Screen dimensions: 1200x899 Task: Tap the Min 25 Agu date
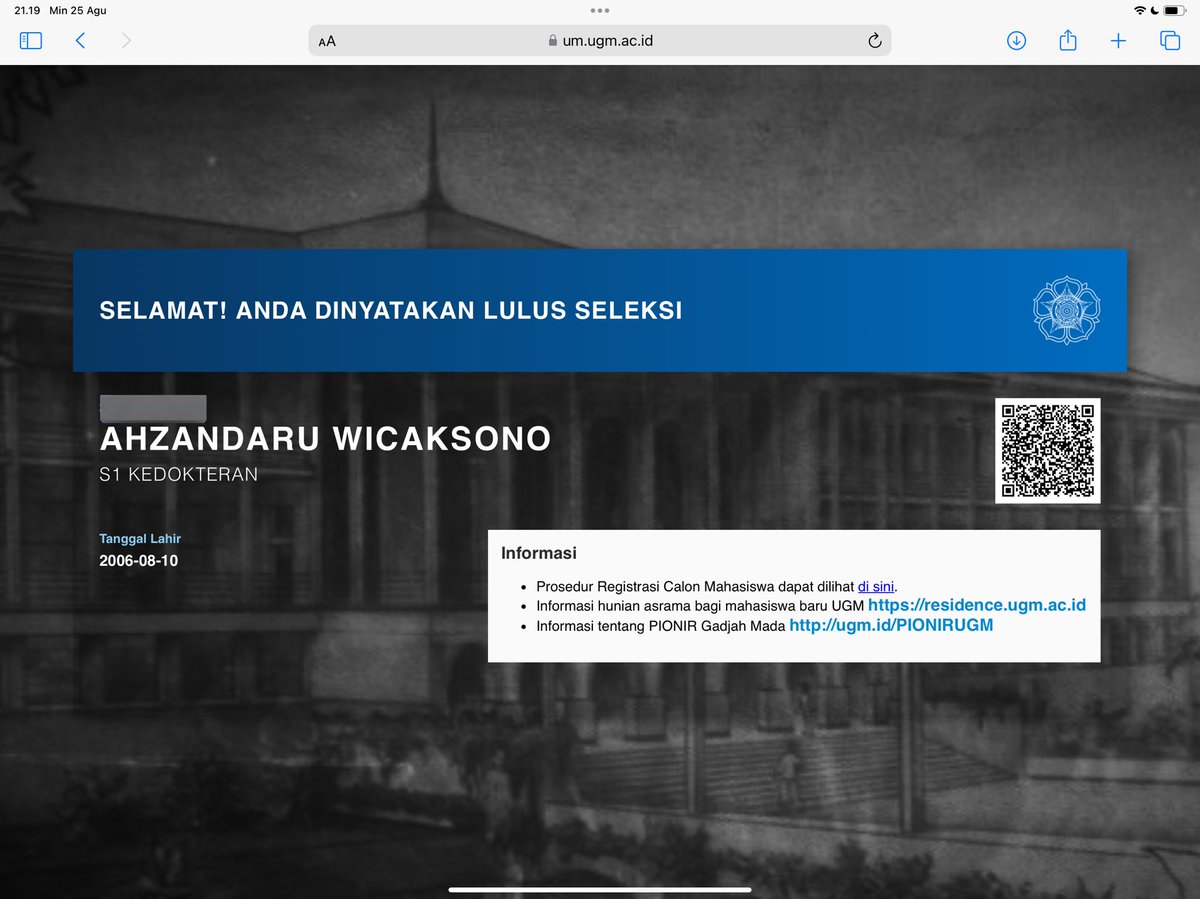coord(77,10)
